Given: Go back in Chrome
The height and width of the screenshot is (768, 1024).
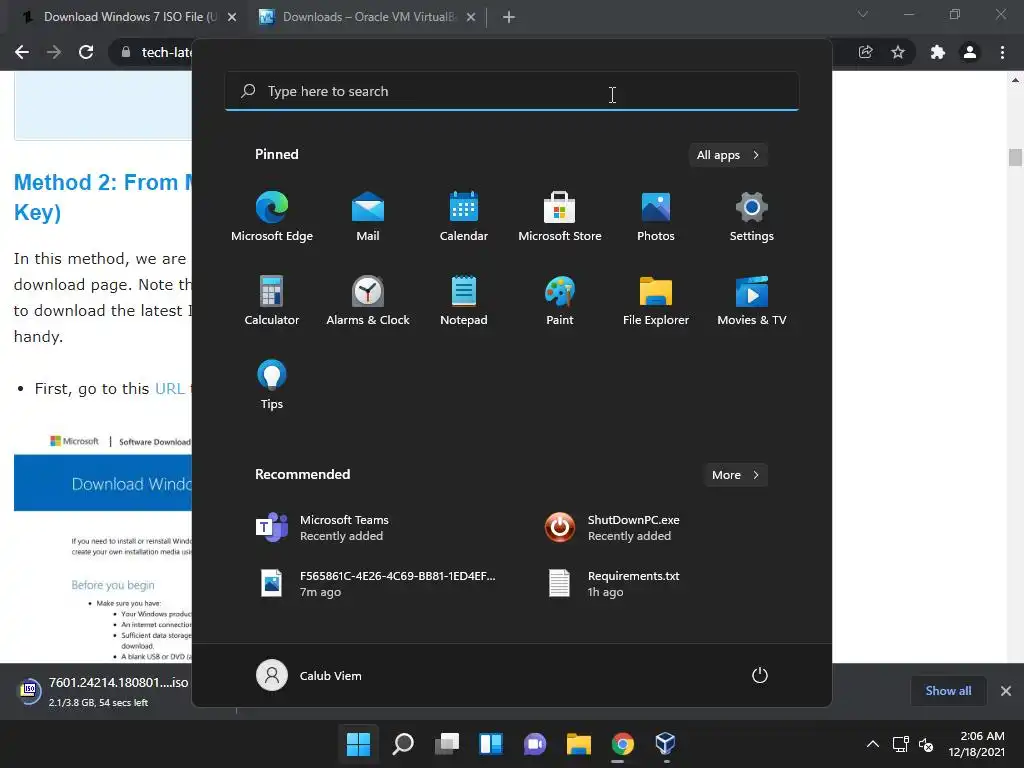Looking at the screenshot, I should pos(22,52).
